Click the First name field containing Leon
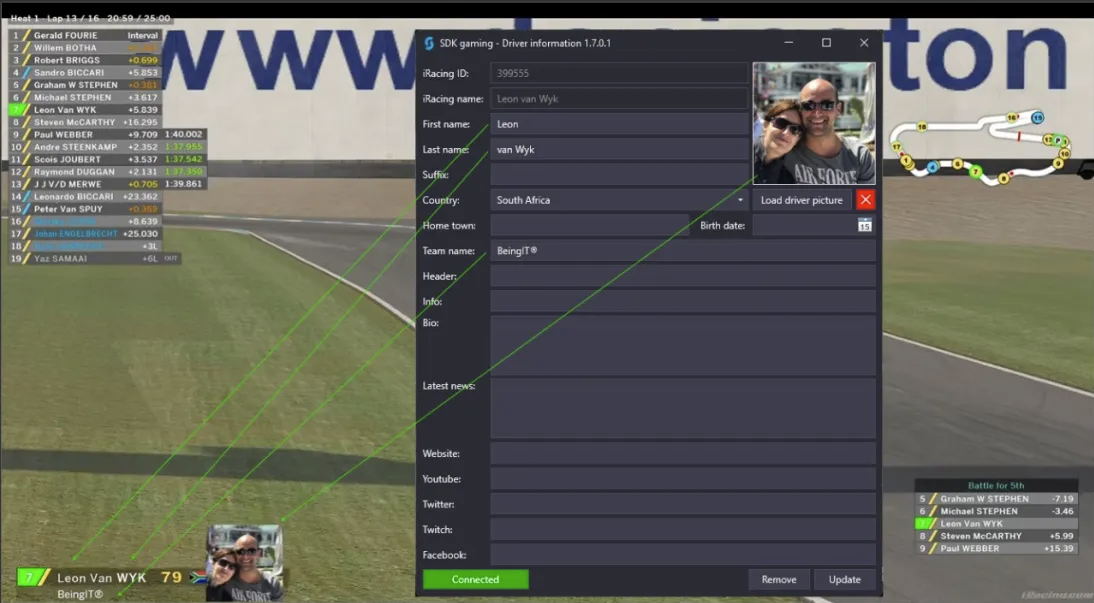Image resolution: width=1094 pixels, height=603 pixels. pyautogui.click(x=620, y=124)
